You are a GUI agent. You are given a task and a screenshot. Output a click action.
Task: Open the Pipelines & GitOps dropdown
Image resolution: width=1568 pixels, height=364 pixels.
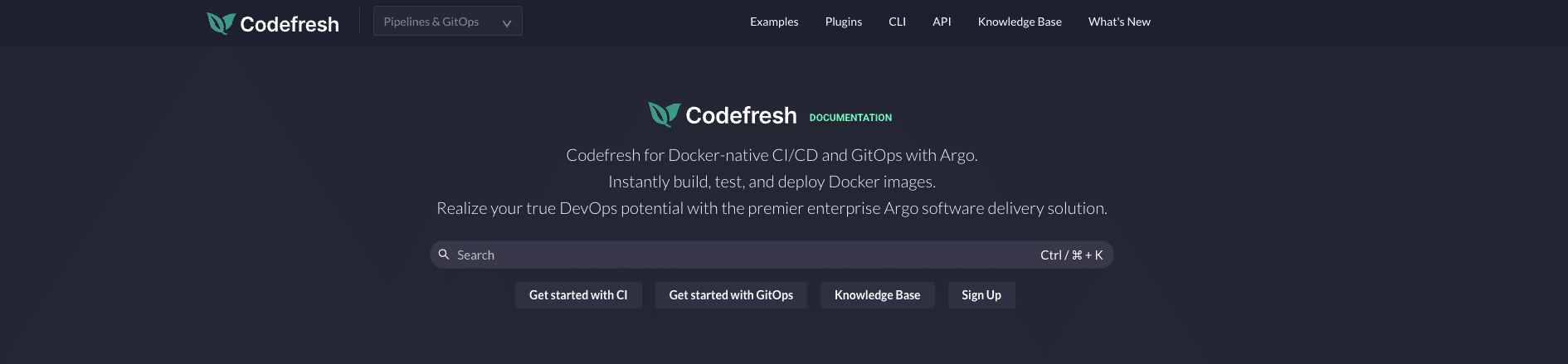448,22
